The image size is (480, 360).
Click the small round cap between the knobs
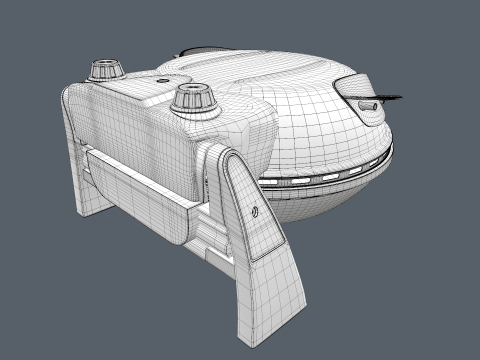pos(162,81)
